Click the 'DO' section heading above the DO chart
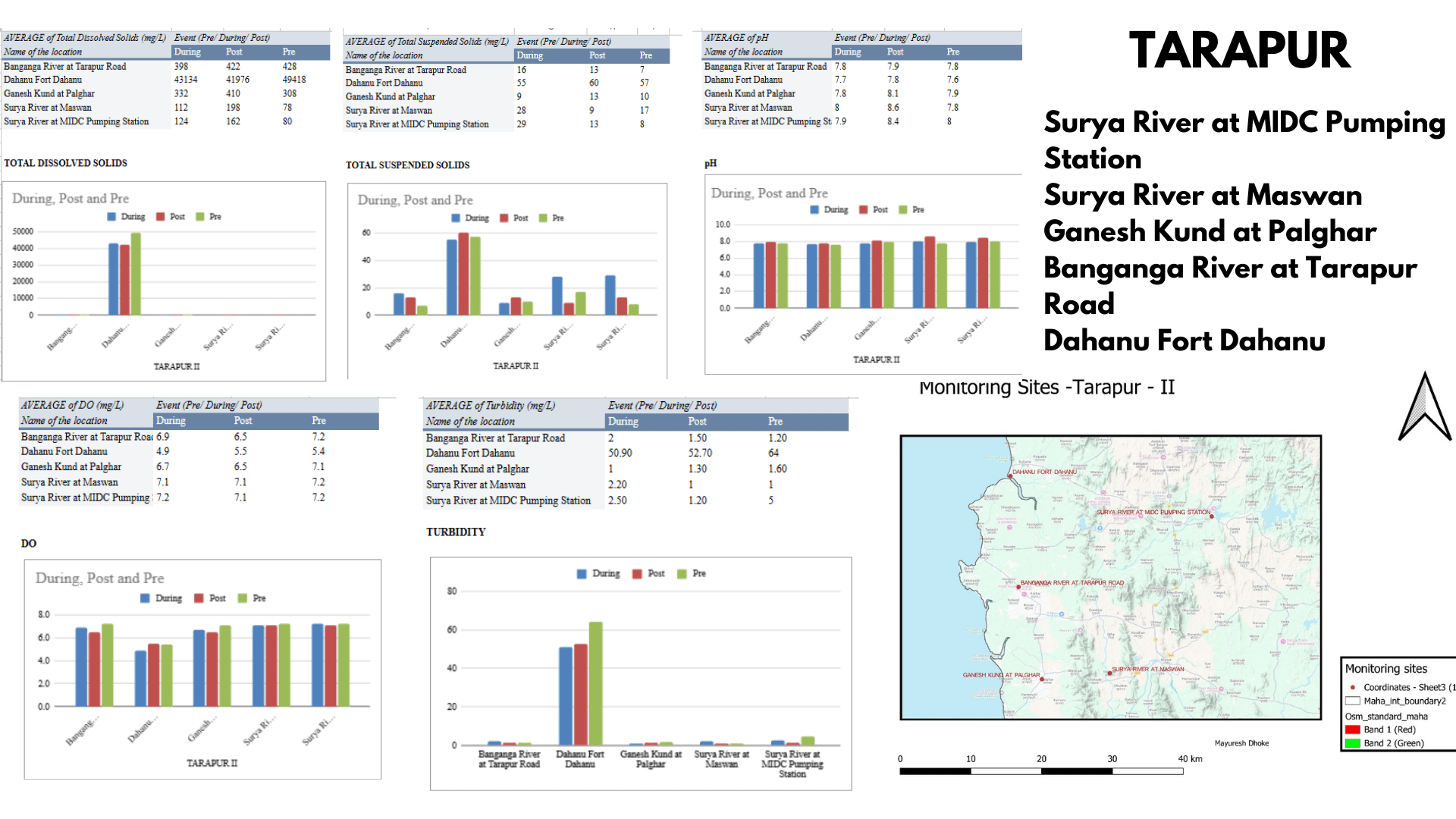The width and height of the screenshot is (1456, 819). coord(29,544)
